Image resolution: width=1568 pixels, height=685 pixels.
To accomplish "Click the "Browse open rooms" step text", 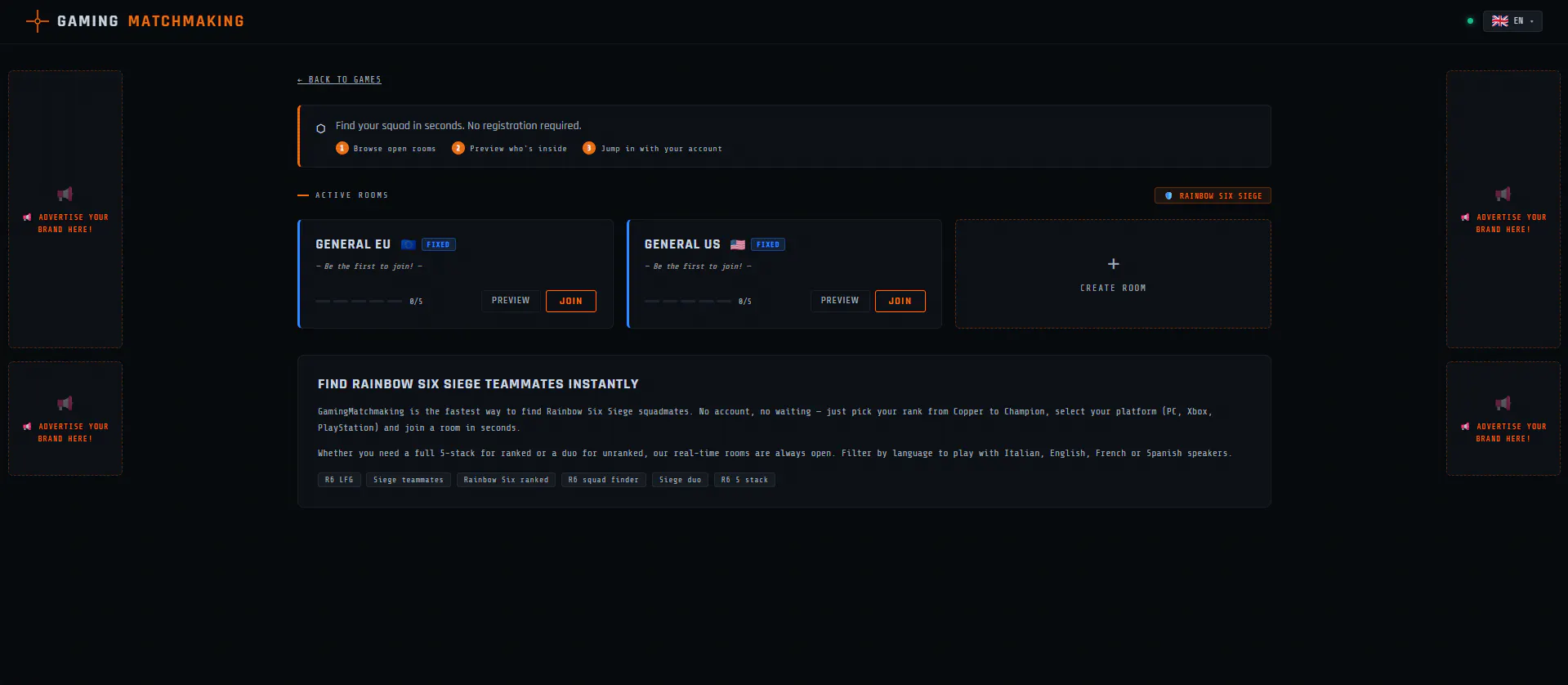I will (x=395, y=149).
